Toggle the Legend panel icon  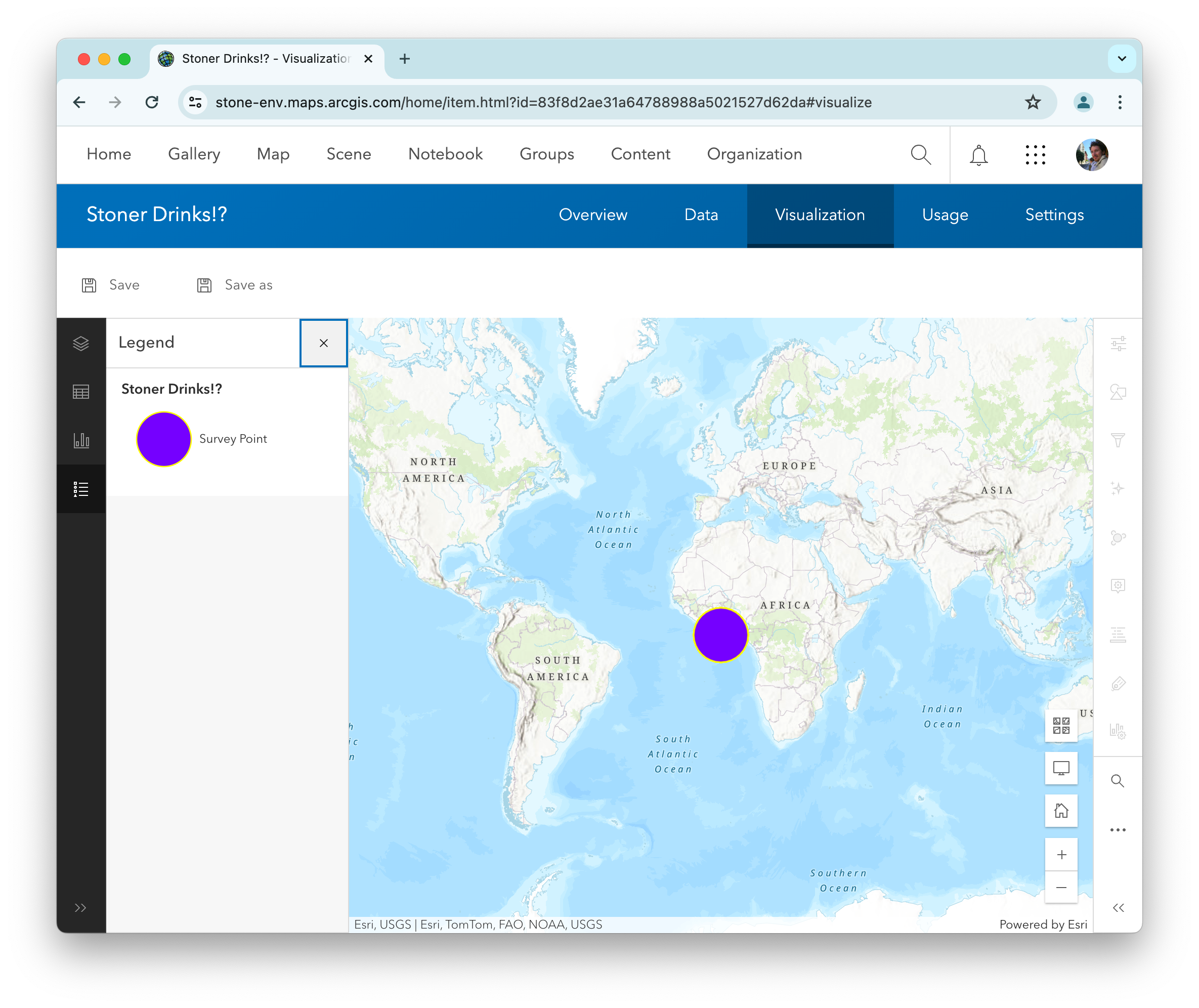(x=81, y=489)
